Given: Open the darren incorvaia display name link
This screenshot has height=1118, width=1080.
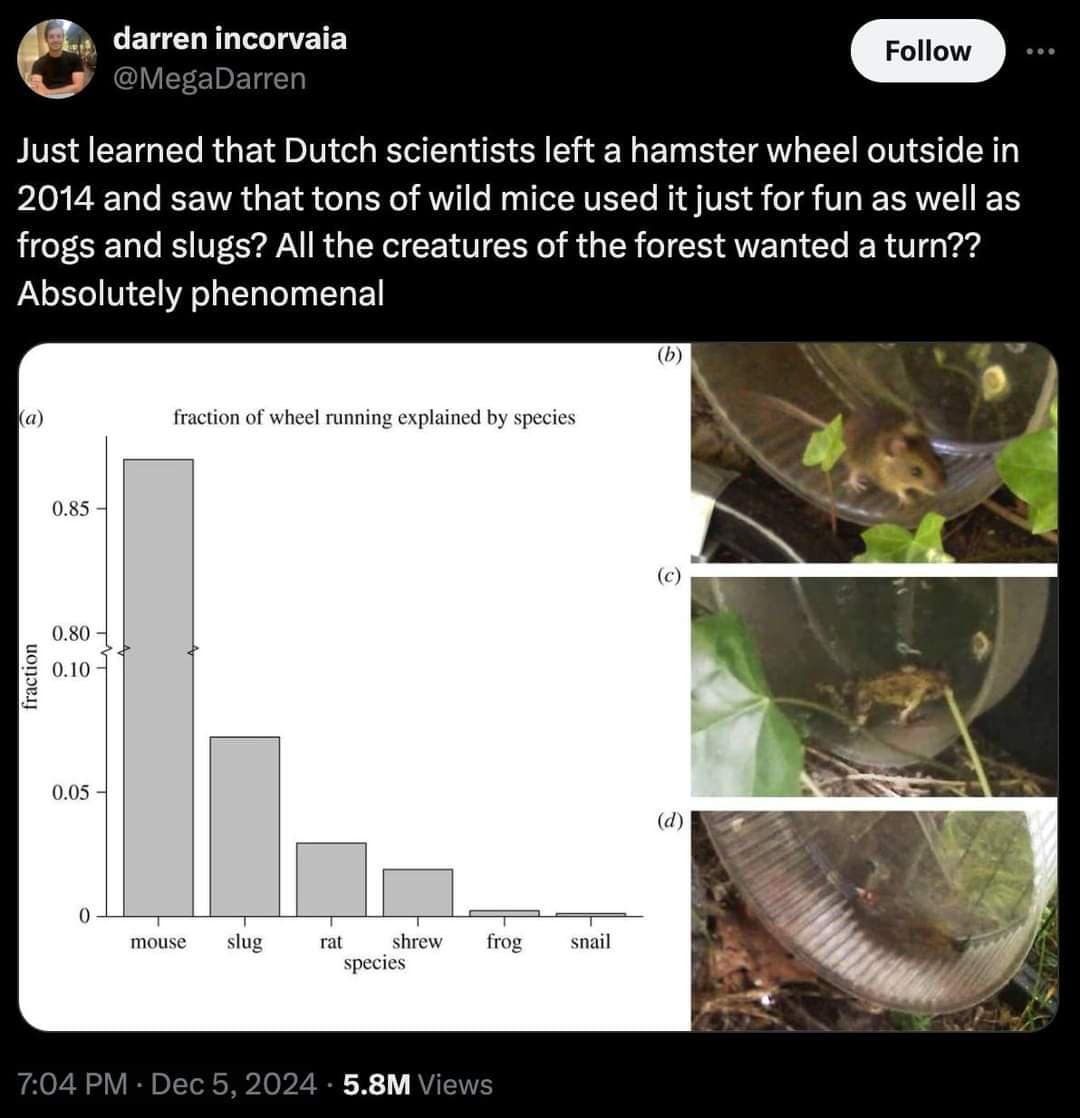Looking at the screenshot, I should point(230,39).
